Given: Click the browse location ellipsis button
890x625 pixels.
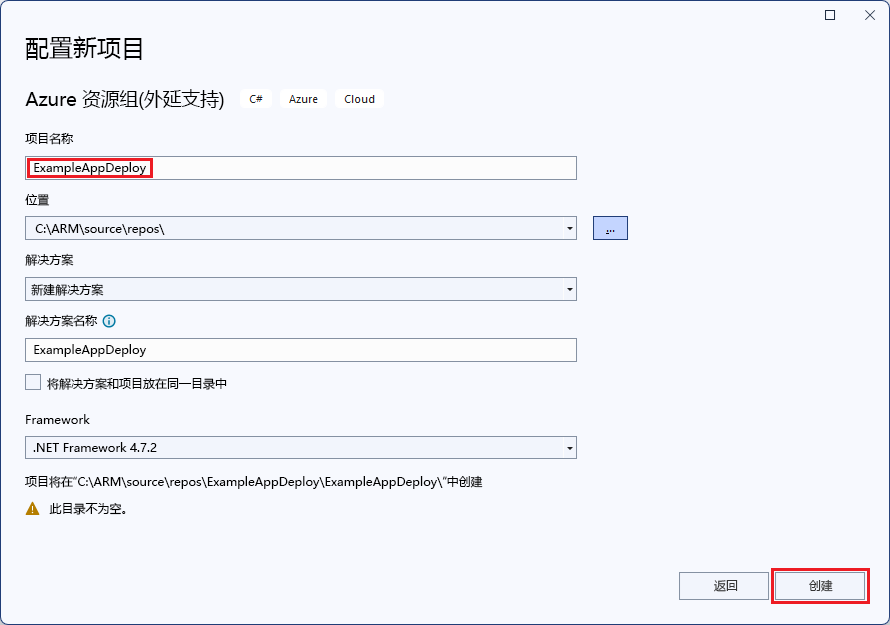Looking at the screenshot, I should coord(610,228).
